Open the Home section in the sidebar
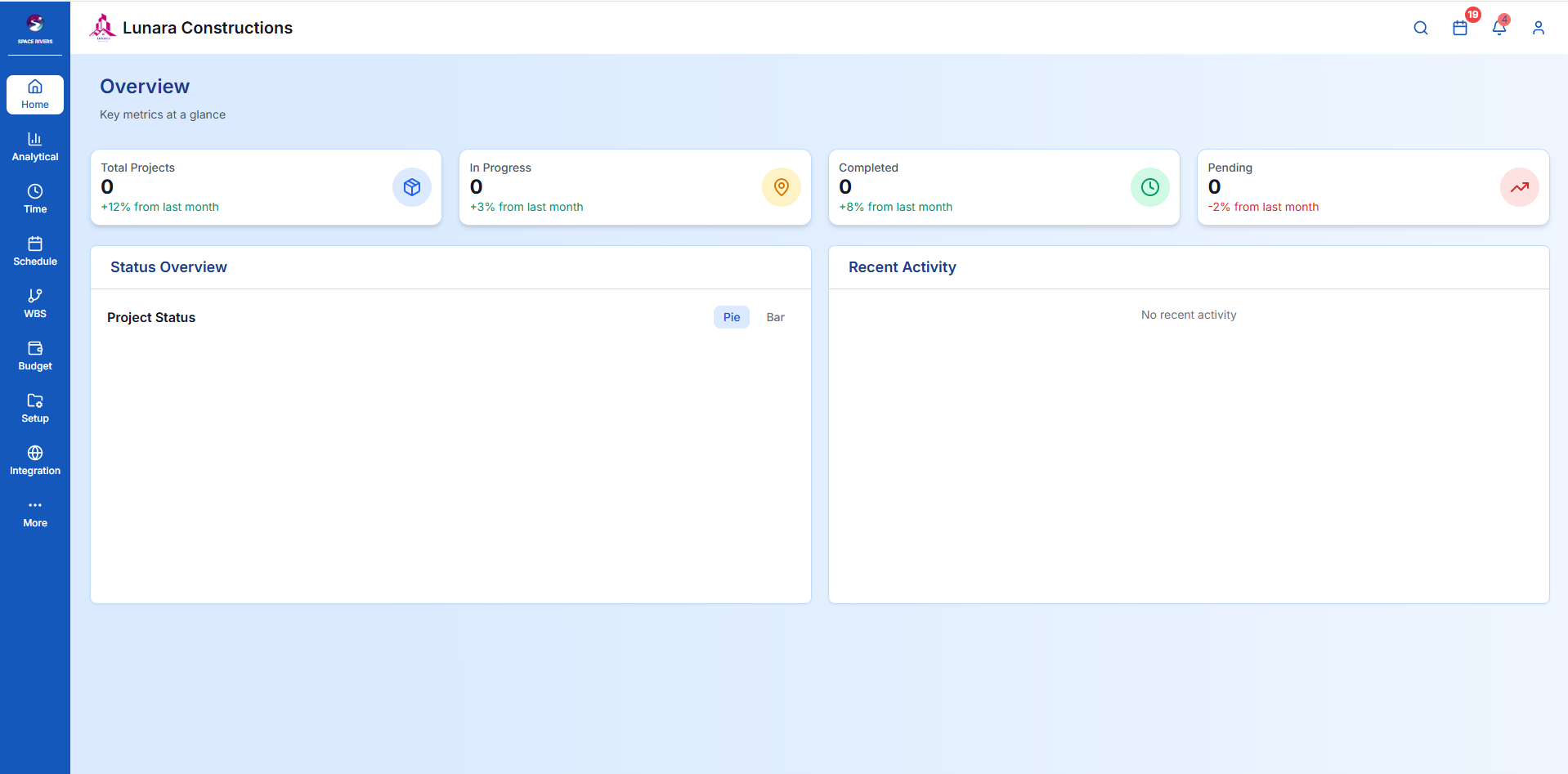The height and width of the screenshot is (774, 1568). (34, 94)
